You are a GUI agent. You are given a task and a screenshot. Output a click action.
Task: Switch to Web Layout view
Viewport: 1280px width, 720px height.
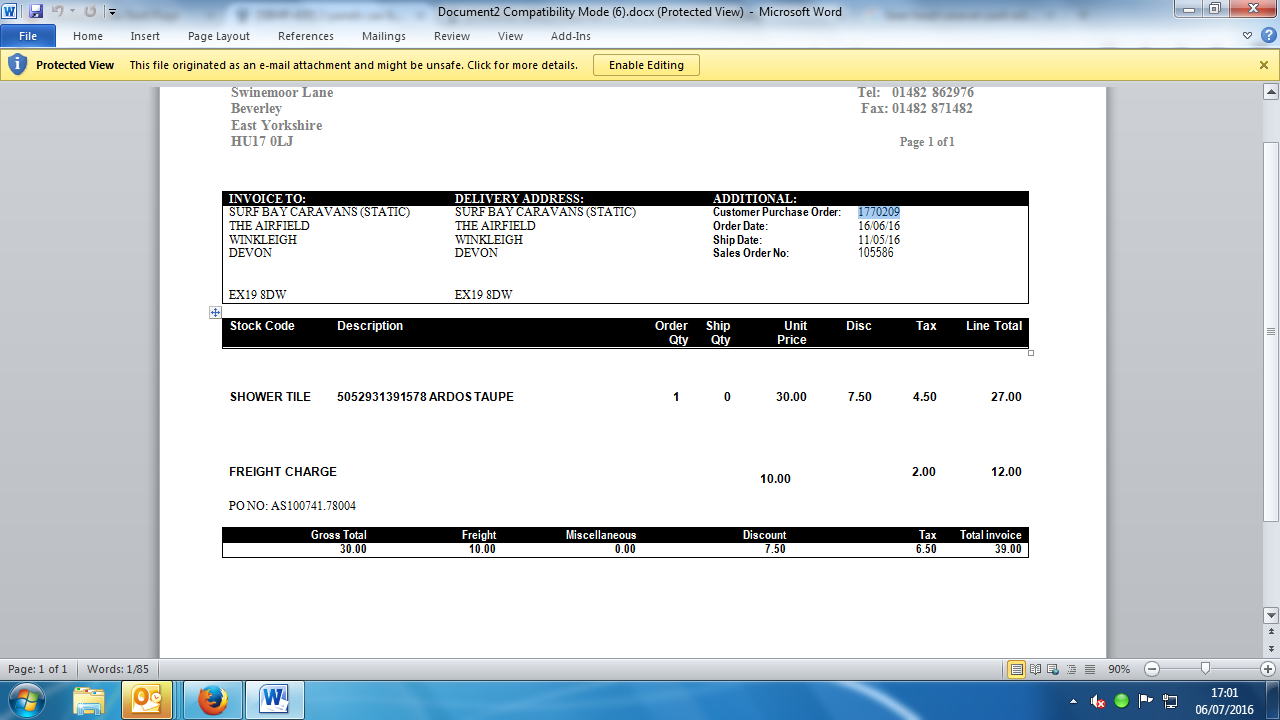point(1052,669)
